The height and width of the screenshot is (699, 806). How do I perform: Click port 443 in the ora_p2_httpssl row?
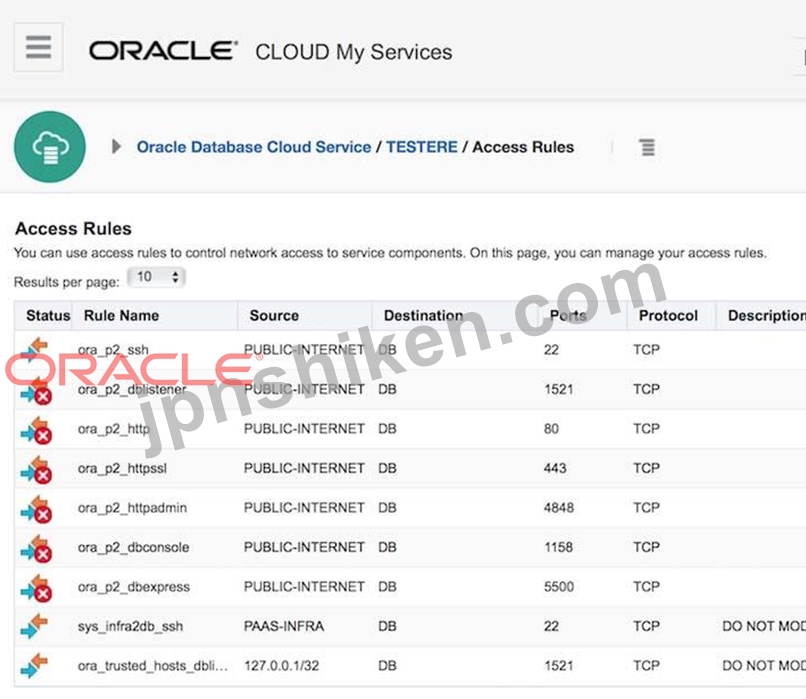[555, 469]
